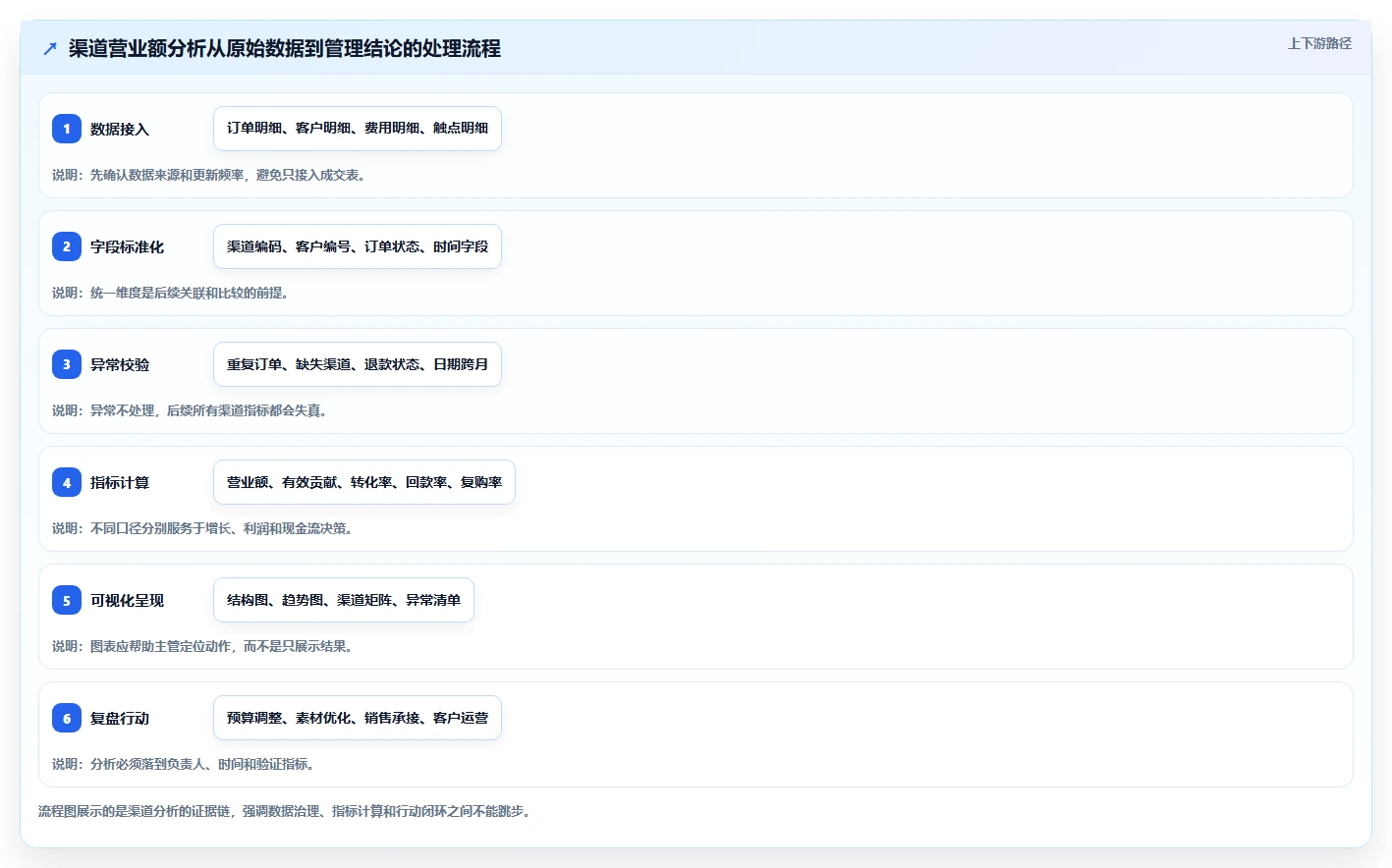Click the step 2 number badge
The height and width of the screenshot is (868, 1392).
[67, 246]
